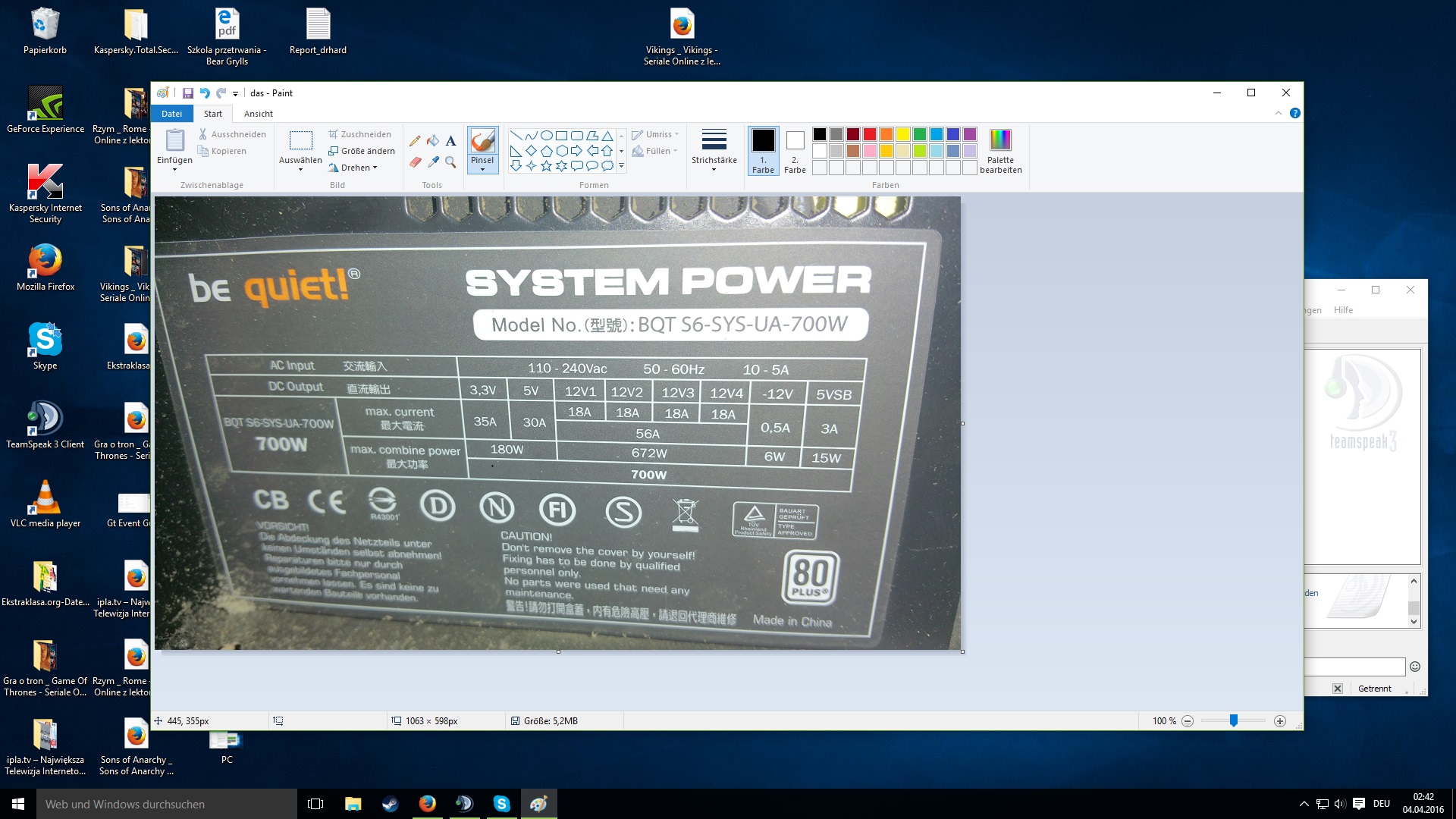
Task: Select the Text tool
Action: click(x=450, y=141)
